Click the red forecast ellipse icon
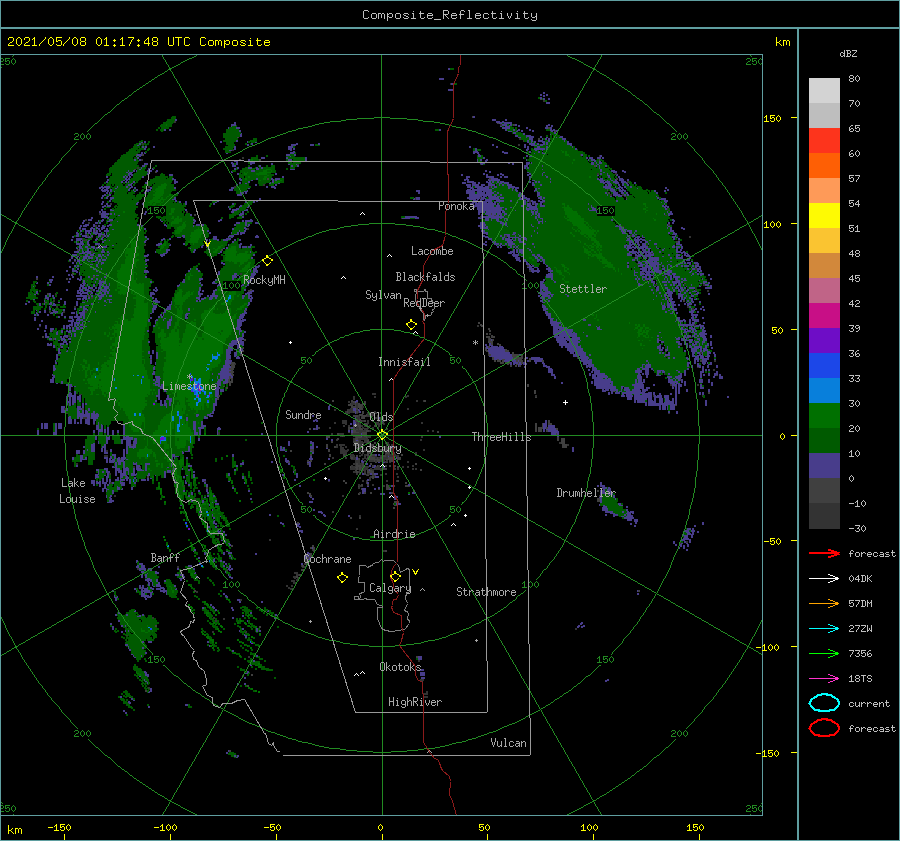This screenshot has width=900, height=841. tap(824, 728)
